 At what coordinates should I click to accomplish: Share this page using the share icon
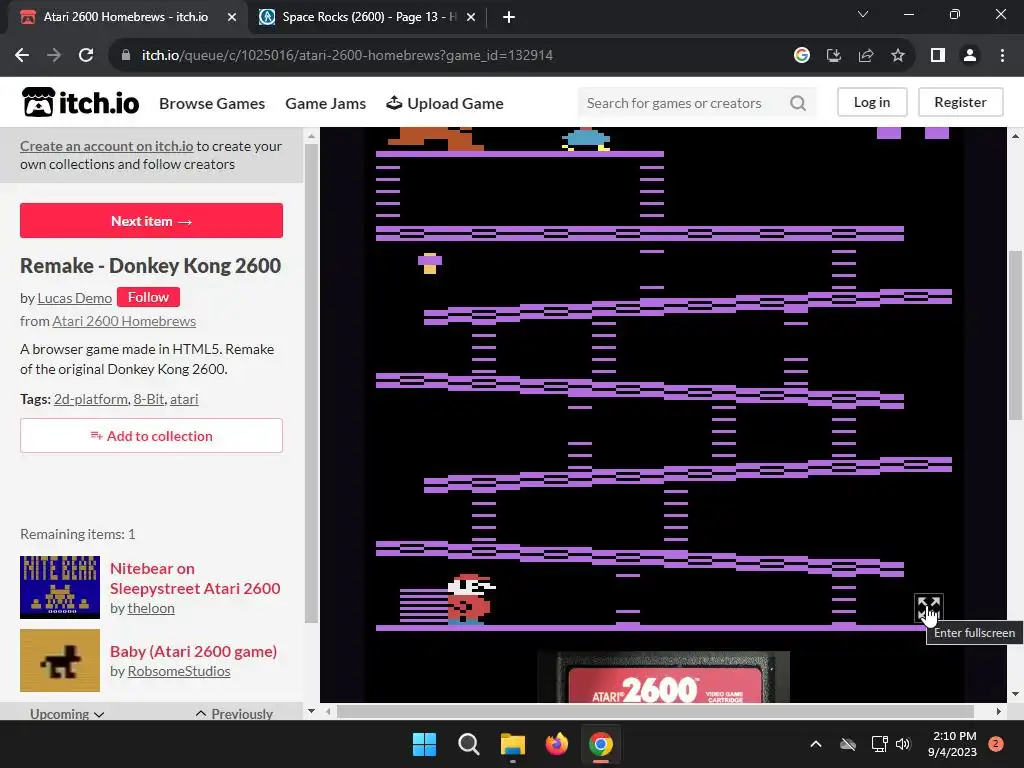(866, 56)
